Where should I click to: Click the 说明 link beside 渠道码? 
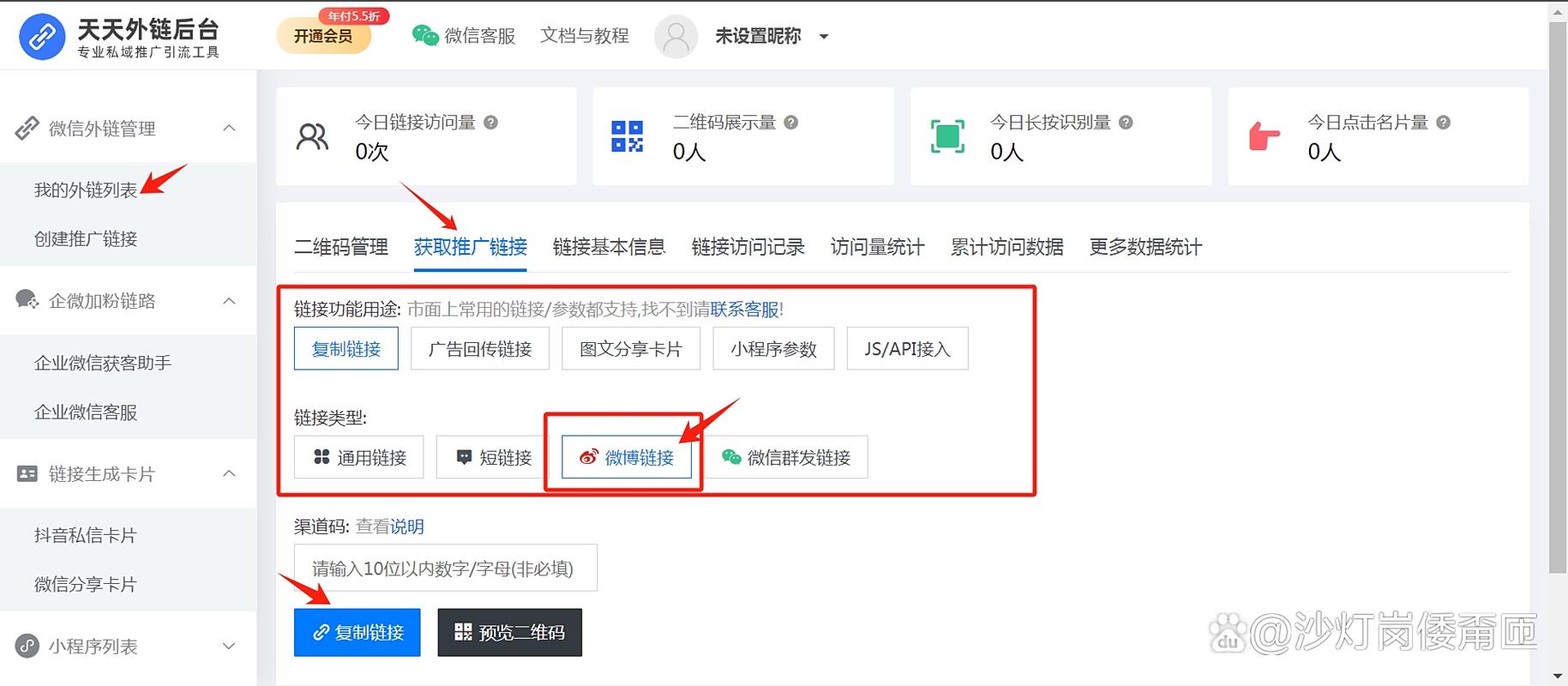[x=407, y=527]
